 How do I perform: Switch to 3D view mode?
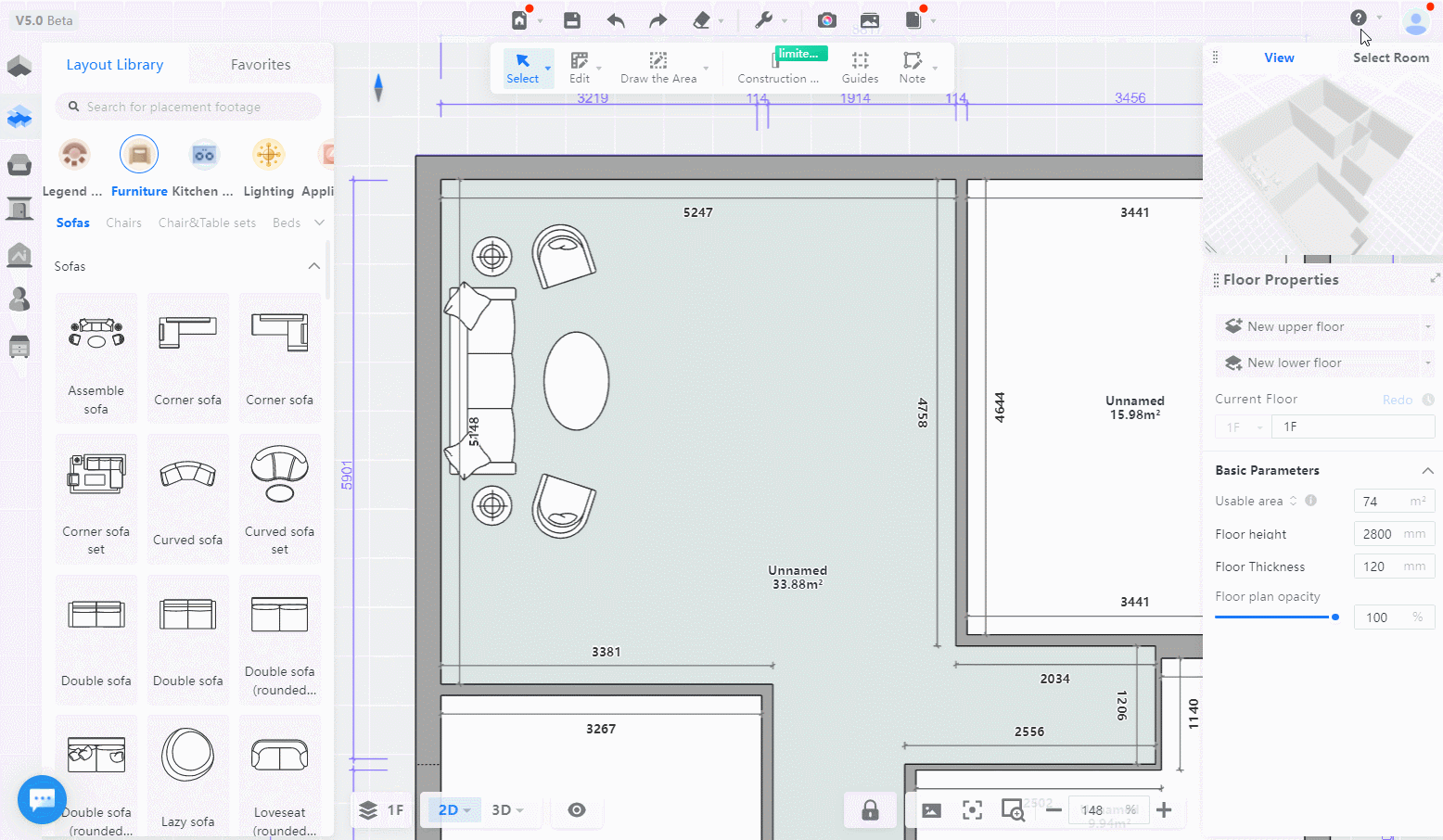pyautogui.click(x=503, y=810)
